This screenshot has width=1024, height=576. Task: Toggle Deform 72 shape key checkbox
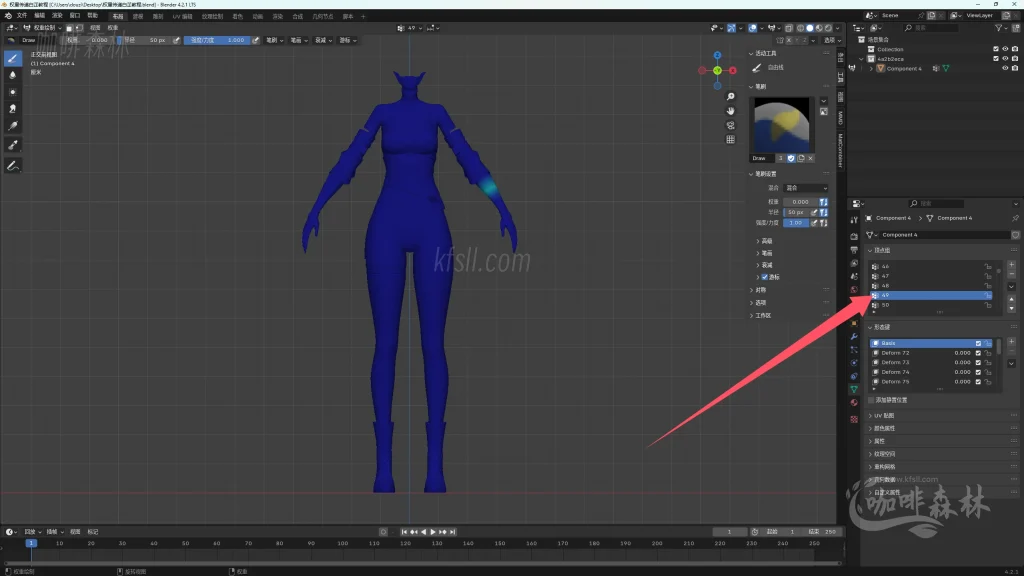tap(978, 353)
